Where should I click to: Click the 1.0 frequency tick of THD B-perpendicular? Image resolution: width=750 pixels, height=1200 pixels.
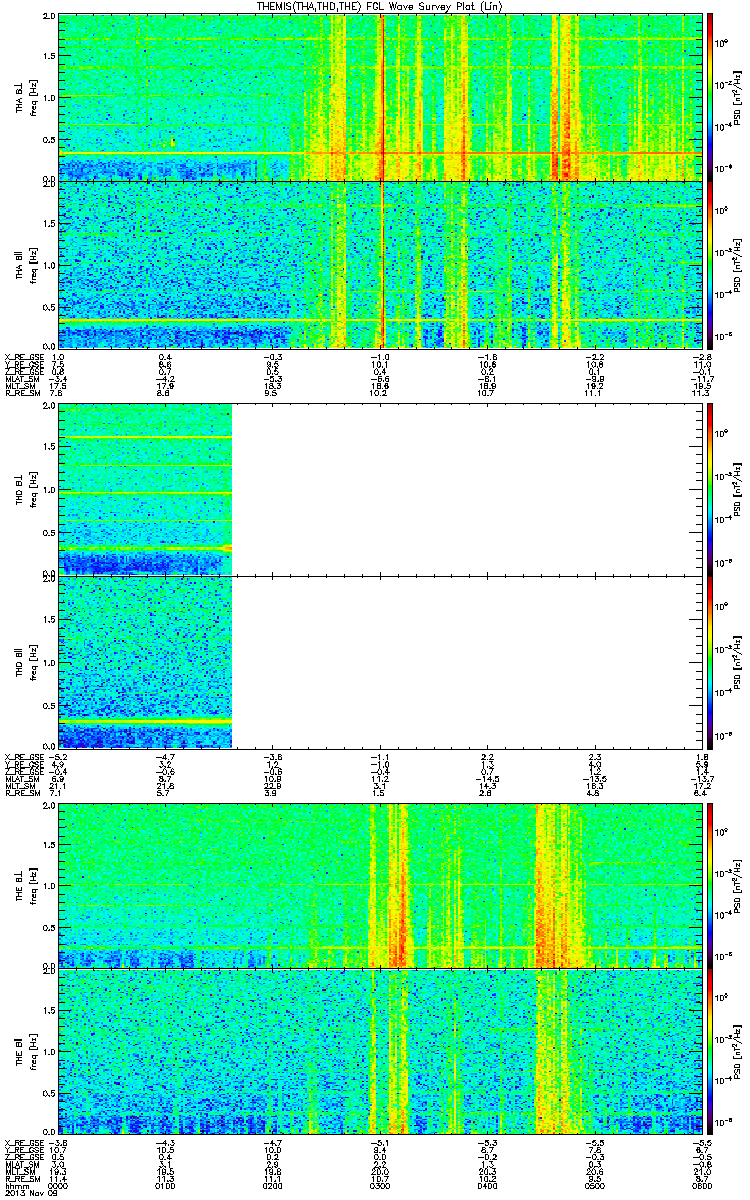pyautogui.click(x=50, y=489)
